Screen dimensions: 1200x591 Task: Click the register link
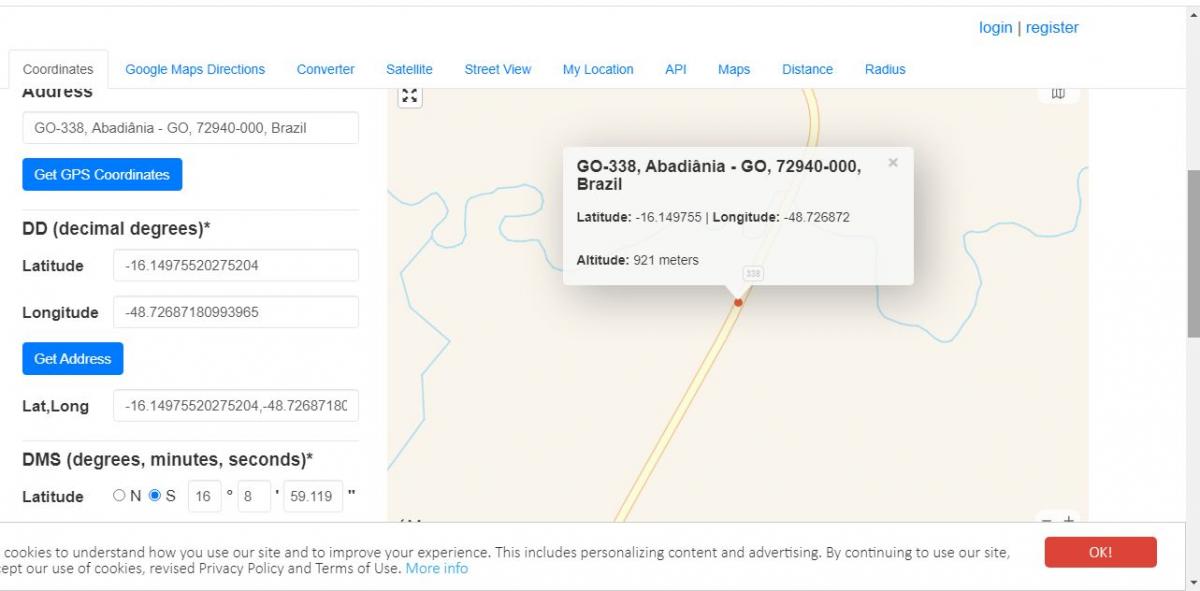1052,28
